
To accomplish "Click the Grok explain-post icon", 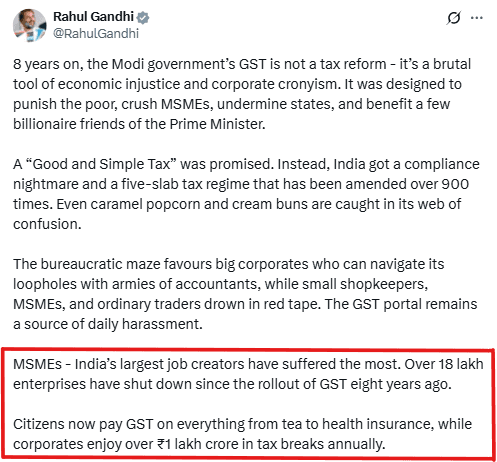I will 454,18.
